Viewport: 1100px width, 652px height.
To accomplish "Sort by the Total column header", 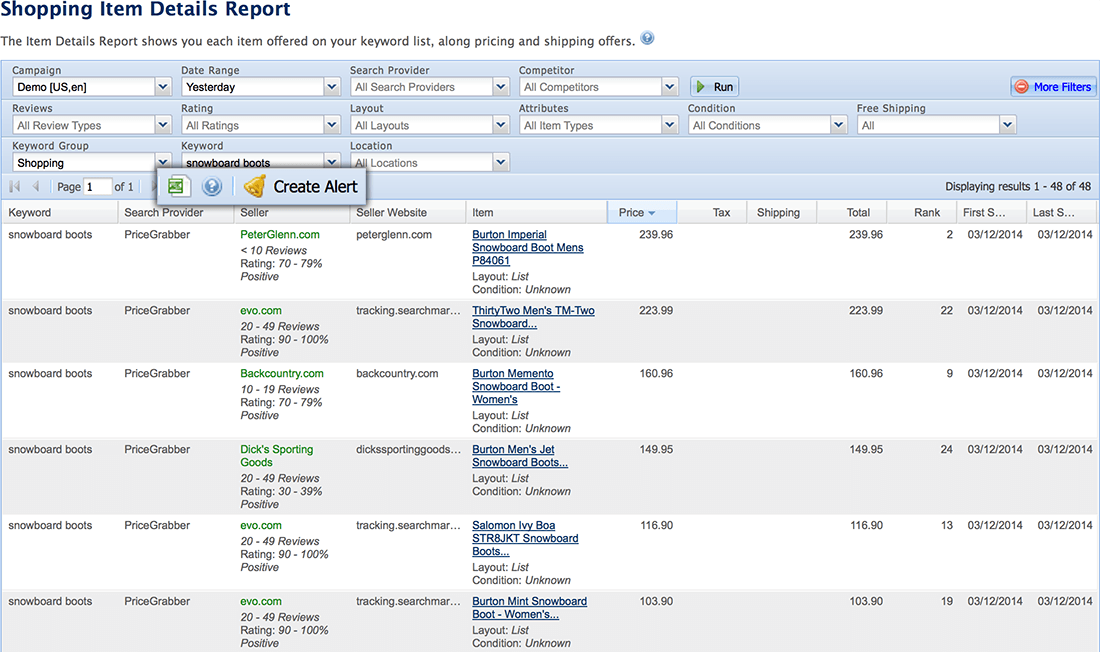I will pyautogui.click(x=852, y=212).
